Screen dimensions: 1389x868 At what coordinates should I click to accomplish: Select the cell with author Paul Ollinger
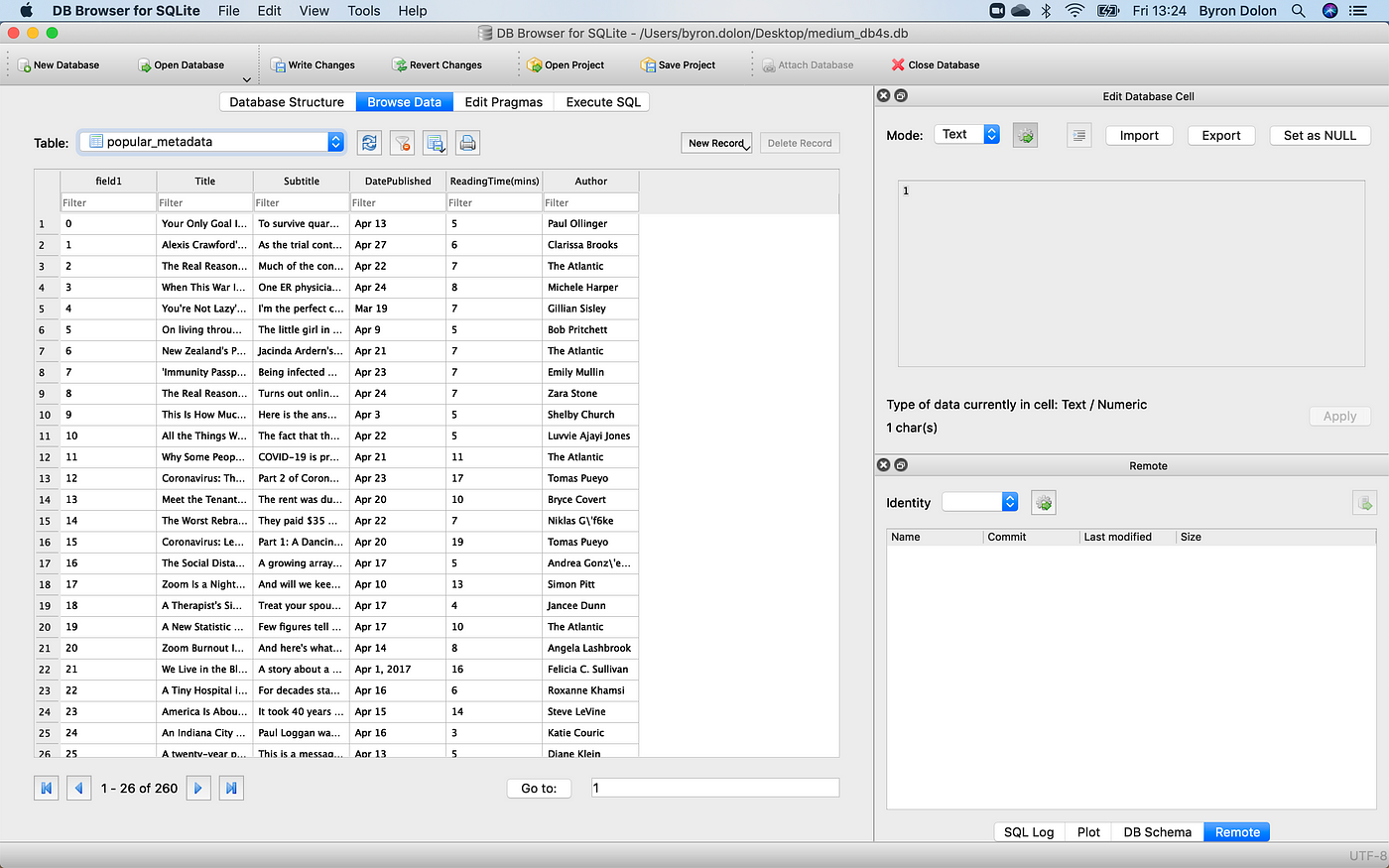coord(591,223)
